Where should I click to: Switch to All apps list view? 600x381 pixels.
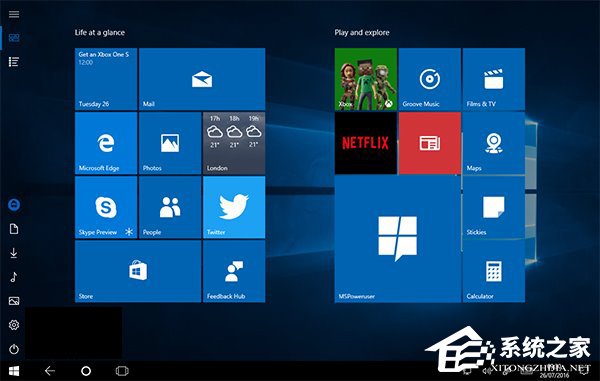click(x=14, y=62)
